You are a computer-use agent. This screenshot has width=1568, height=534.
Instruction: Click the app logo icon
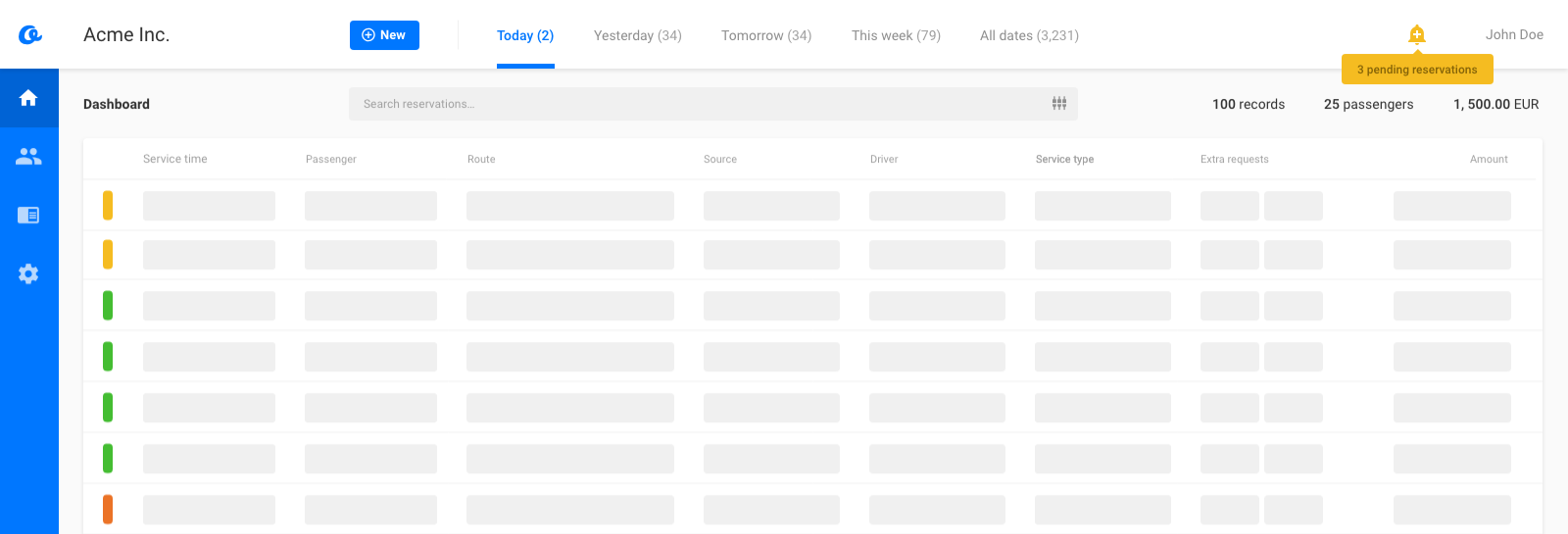pos(30,35)
